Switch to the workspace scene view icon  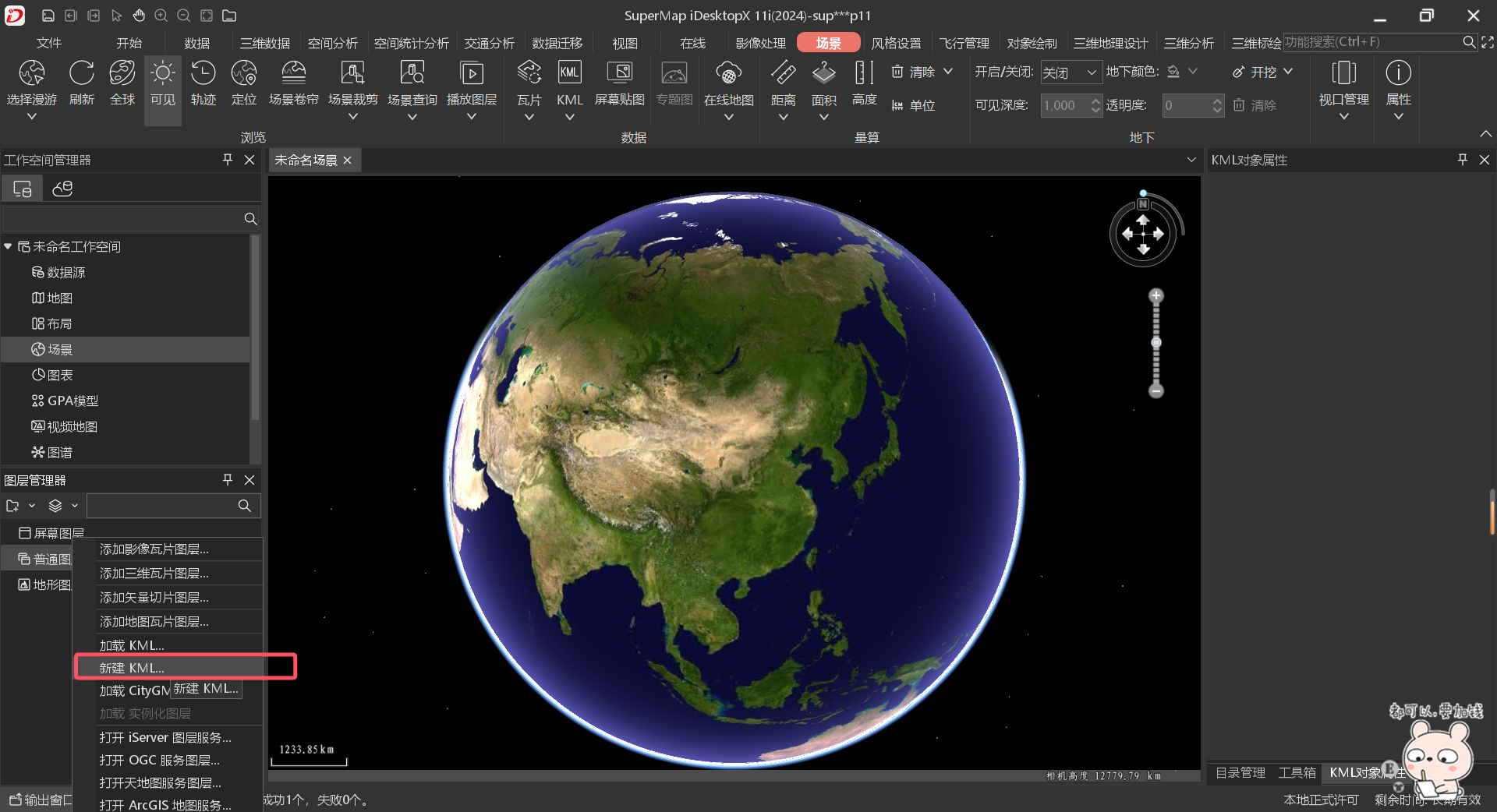coord(62,189)
